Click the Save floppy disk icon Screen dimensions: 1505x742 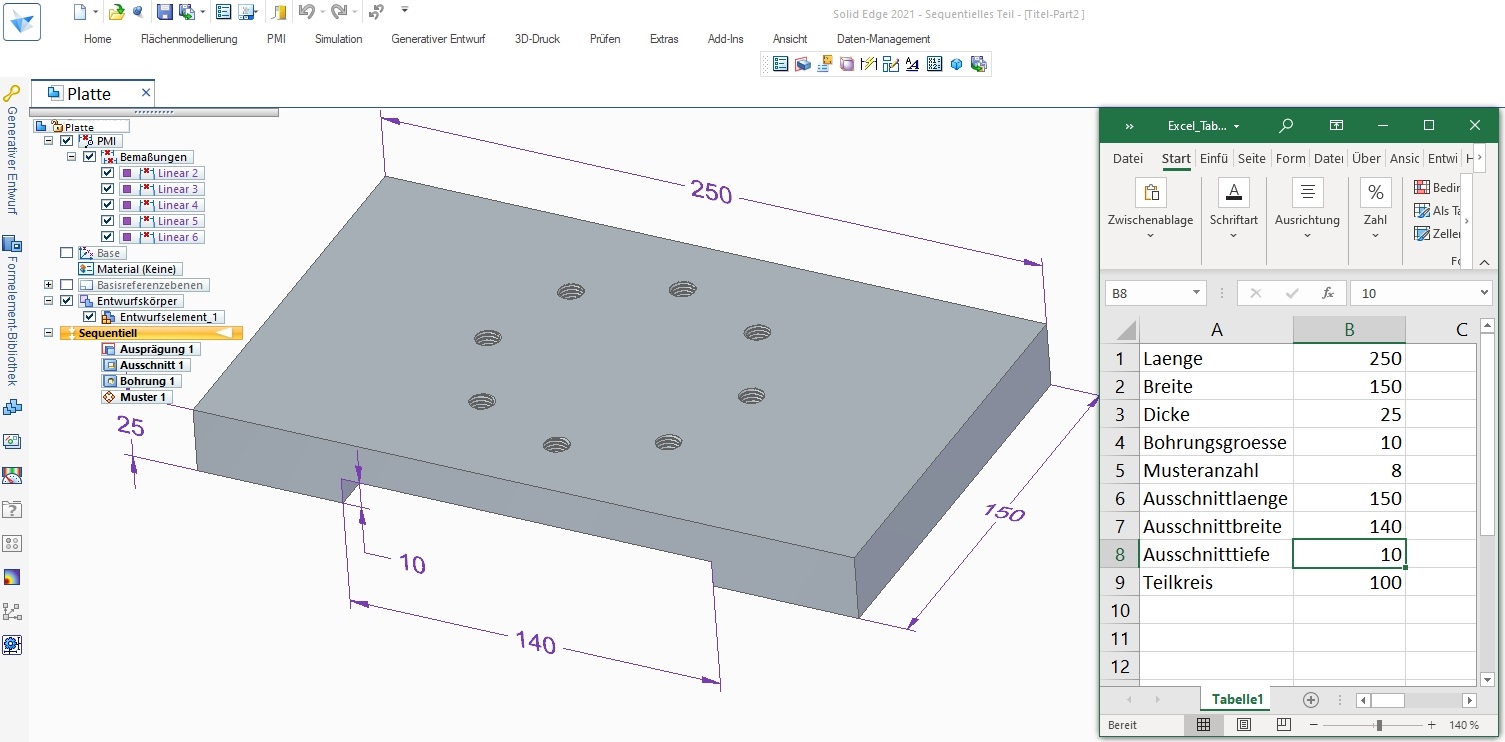point(164,12)
